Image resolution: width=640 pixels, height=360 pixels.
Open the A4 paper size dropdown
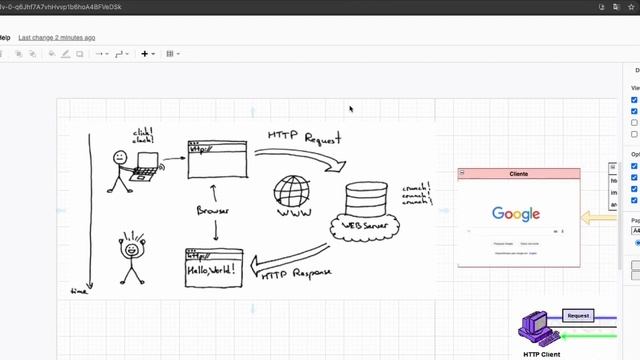click(636, 231)
